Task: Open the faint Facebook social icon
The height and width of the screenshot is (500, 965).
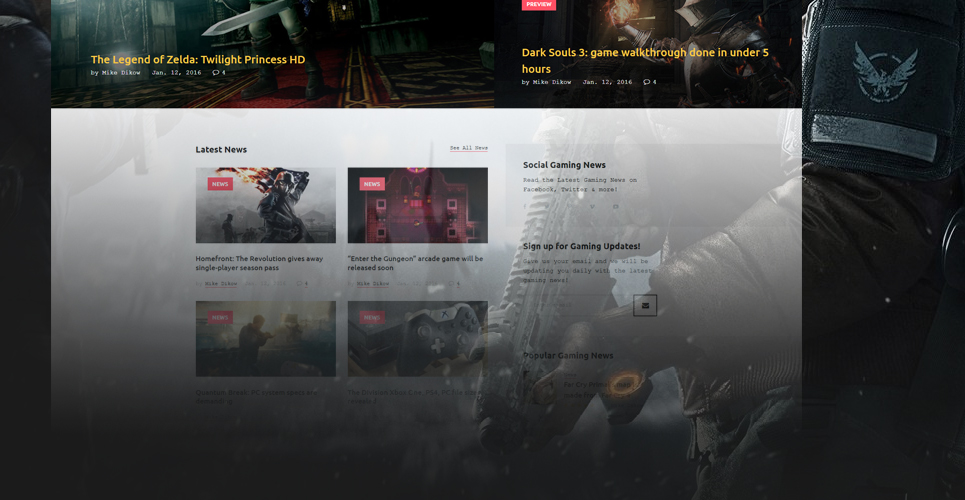Action: pos(525,207)
